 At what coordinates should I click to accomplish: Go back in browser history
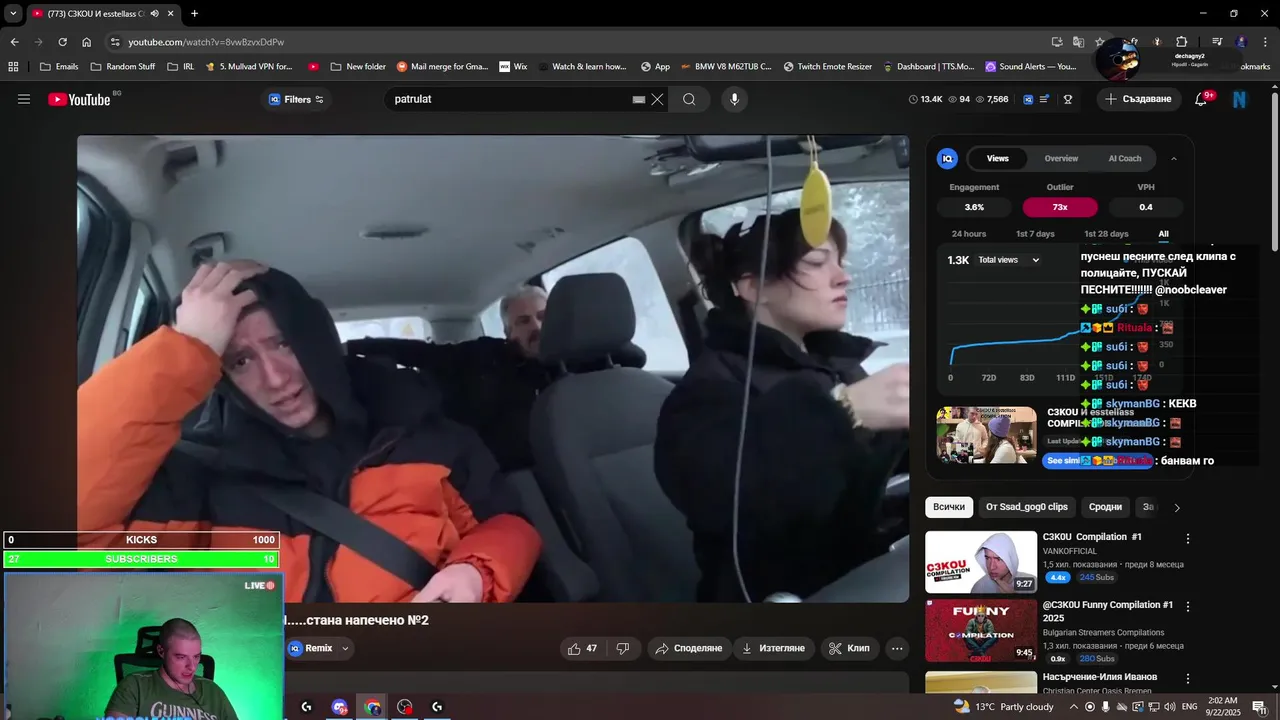pos(14,42)
